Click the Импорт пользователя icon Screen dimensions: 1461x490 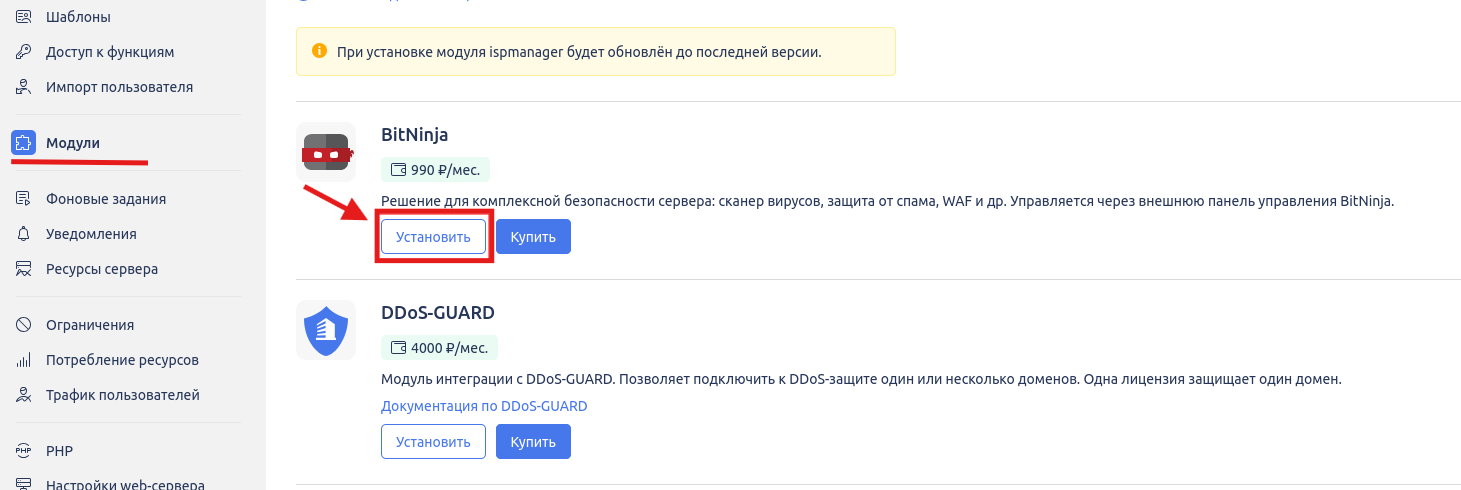pos(24,87)
